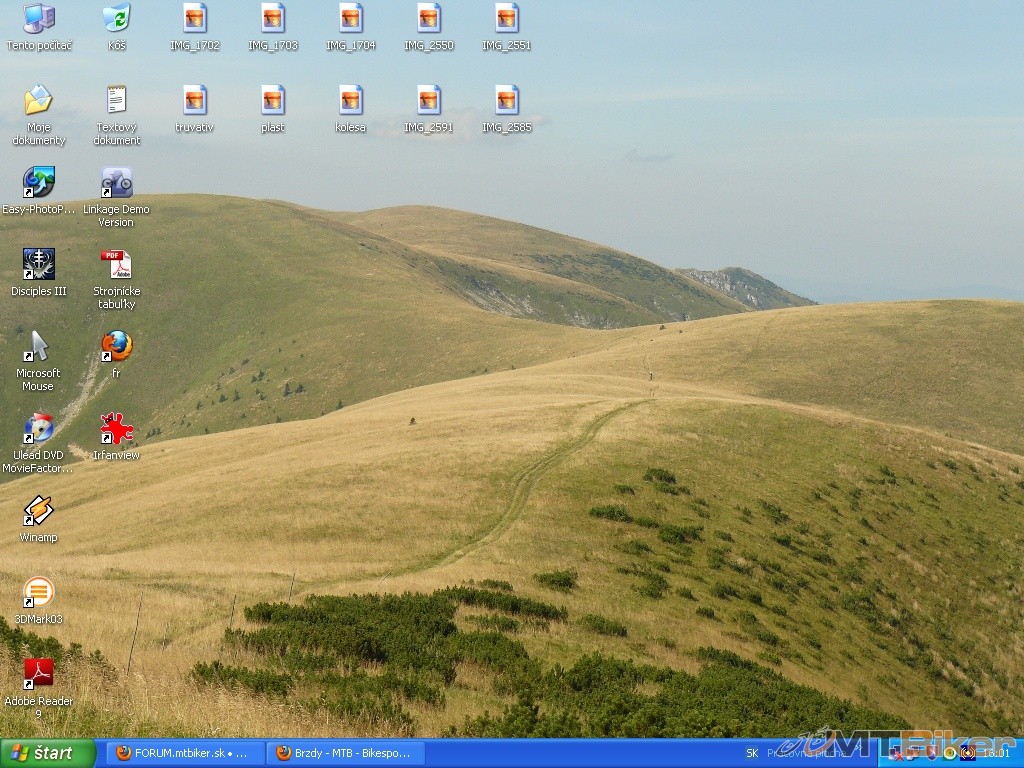Select the kolesa image file
The height and width of the screenshot is (768, 1024).
tap(350, 101)
